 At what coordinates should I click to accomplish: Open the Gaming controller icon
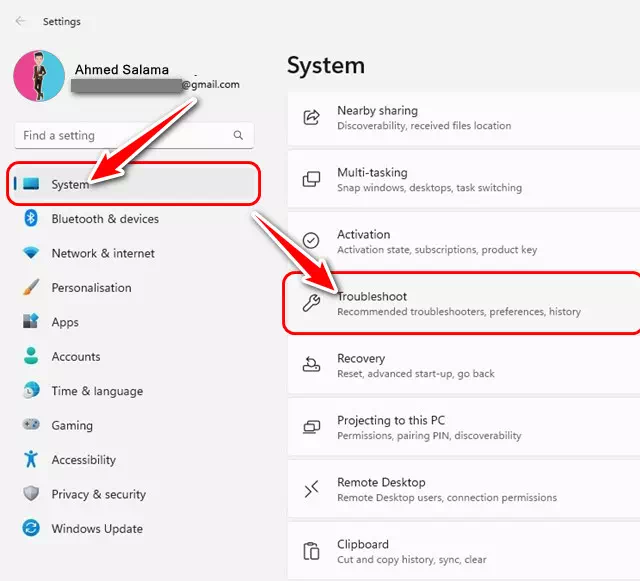[x=31, y=424]
